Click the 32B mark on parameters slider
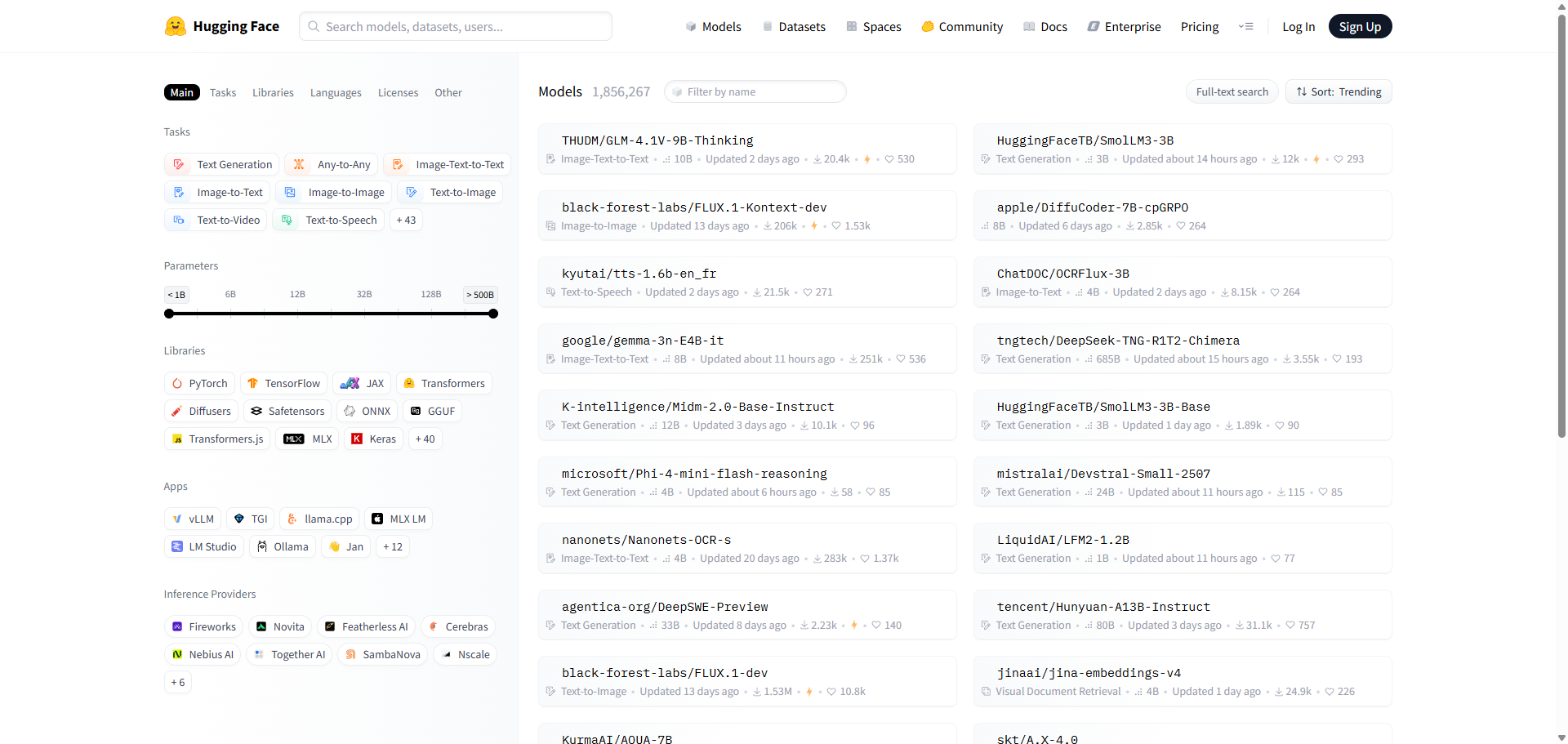 364,294
